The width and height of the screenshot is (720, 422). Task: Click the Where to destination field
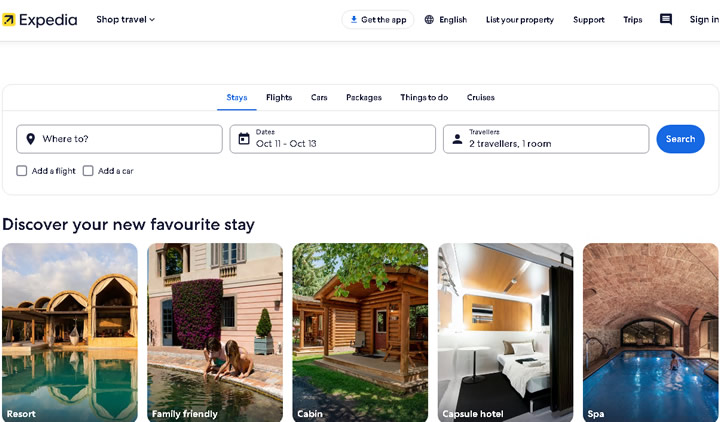pos(119,139)
